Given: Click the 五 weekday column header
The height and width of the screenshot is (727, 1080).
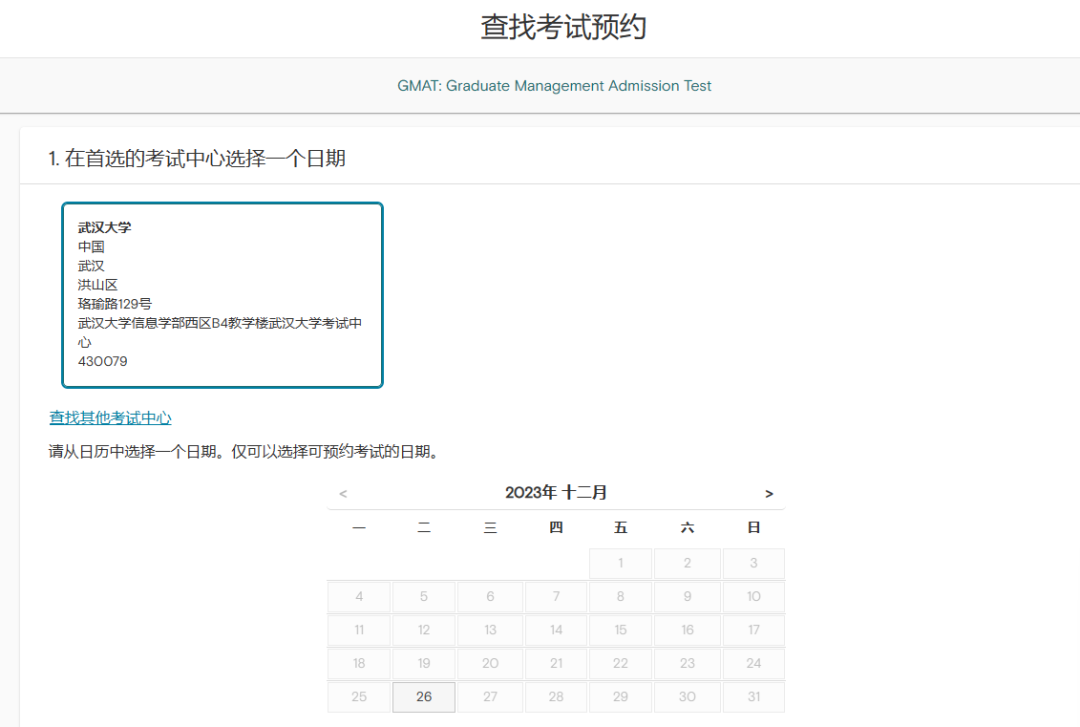Looking at the screenshot, I should [x=621, y=528].
